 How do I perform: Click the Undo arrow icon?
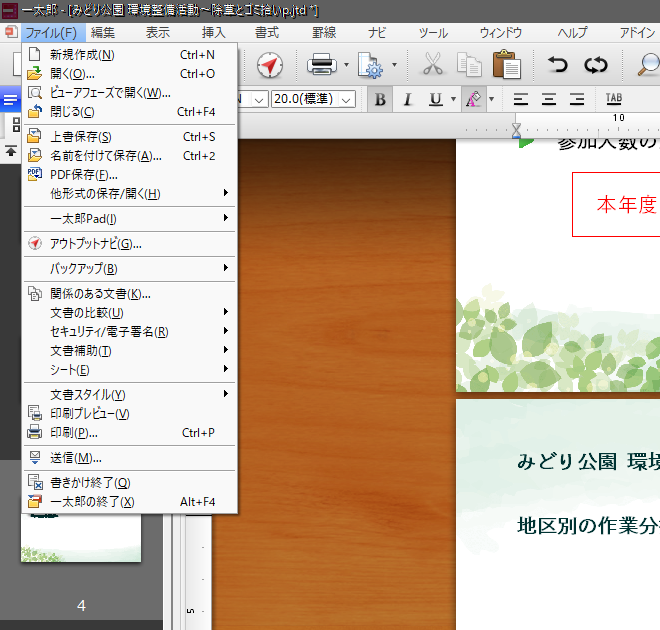tap(558, 65)
